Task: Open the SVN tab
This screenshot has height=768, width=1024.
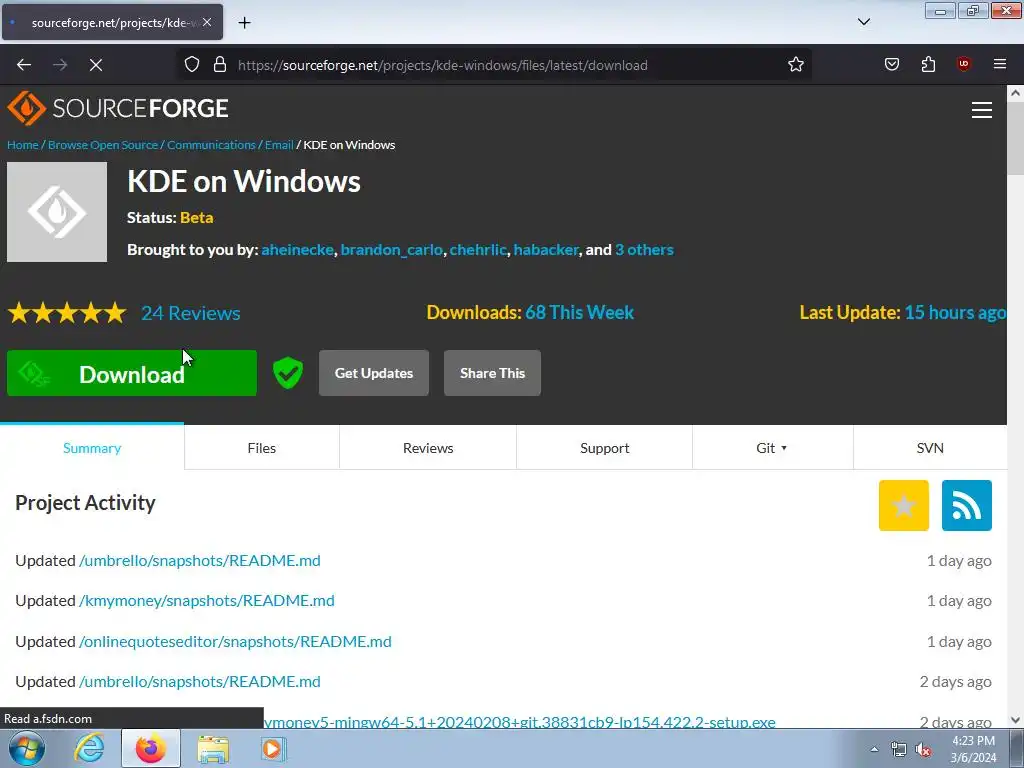Action: click(x=930, y=447)
